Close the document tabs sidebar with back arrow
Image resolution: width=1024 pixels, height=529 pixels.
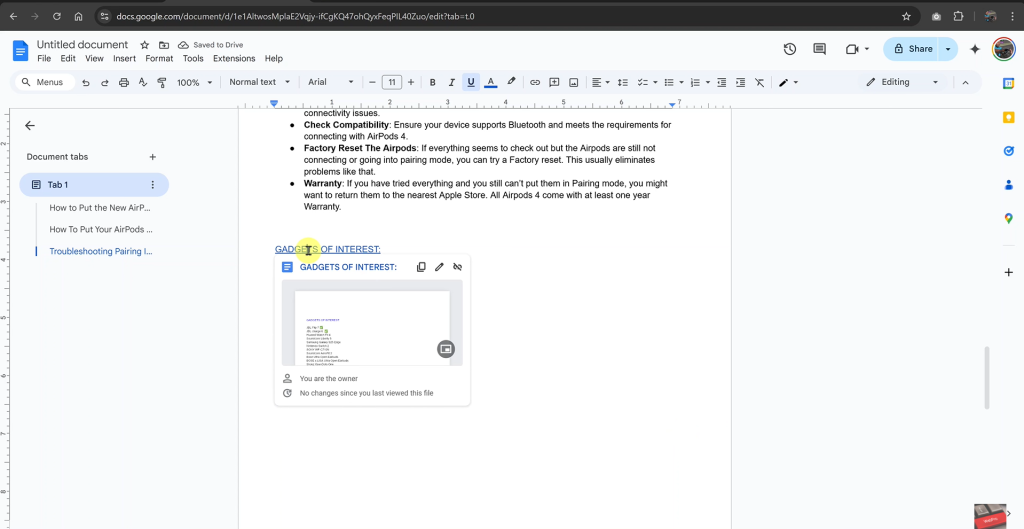click(x=29, y=126)
